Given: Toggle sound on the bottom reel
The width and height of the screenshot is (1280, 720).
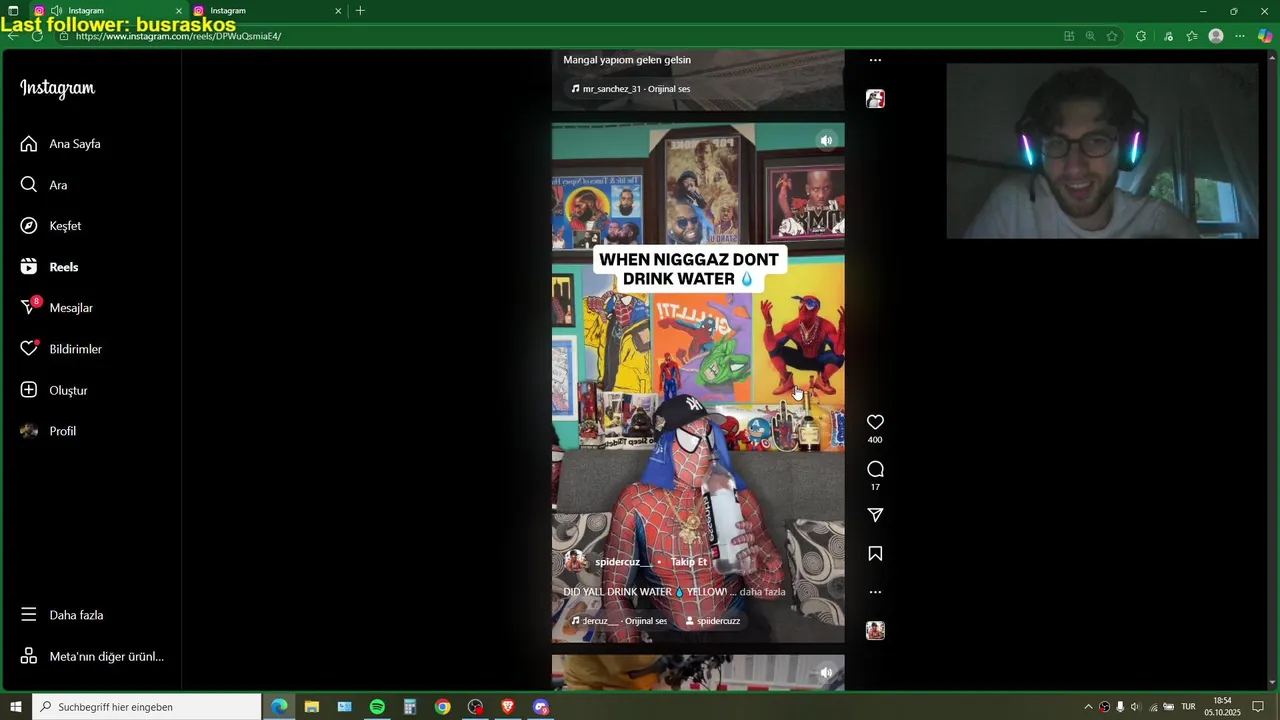Looking at the screenshot, I should (x=826, y=673).
